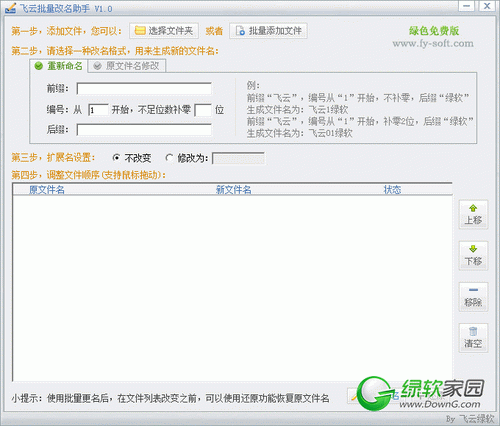The width and height of the screenshot is (500, 426).
Task: Focus the 后缀 suffix input field
Action: (x=144, y=130)
